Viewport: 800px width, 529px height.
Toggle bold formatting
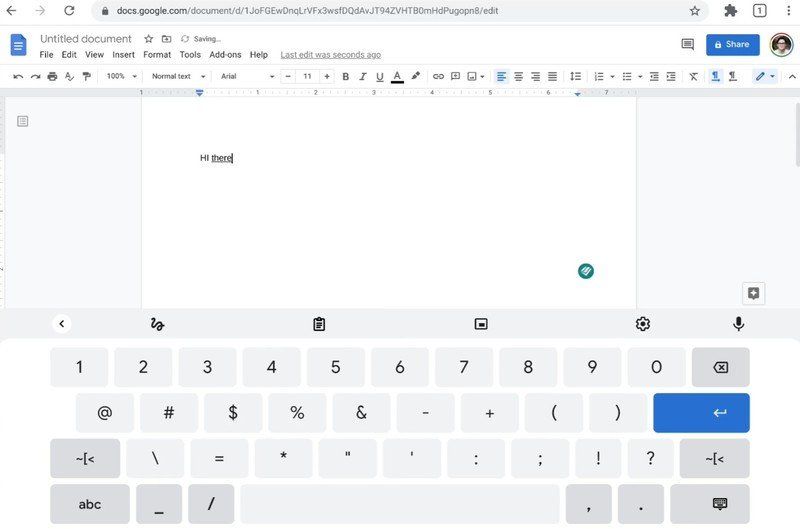click(x=345, y=77)
